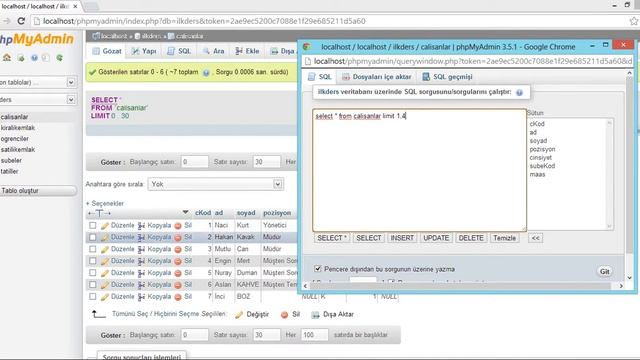Click inside the SQL query text area
This screenshot has width=640, height=360.
coord(419,170)
